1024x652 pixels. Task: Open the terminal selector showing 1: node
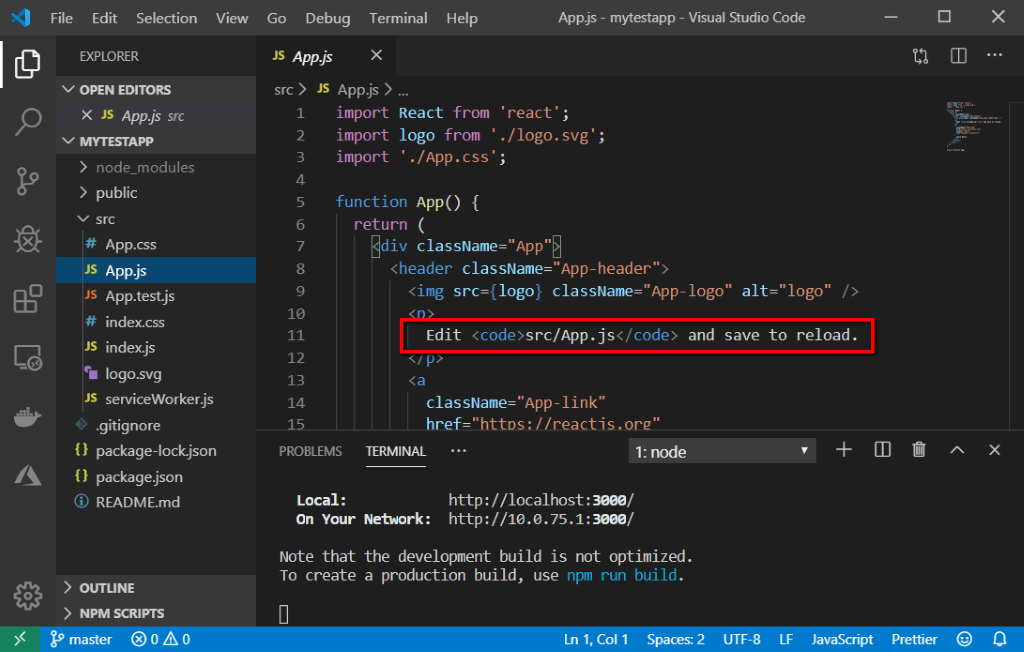(721, 450)
